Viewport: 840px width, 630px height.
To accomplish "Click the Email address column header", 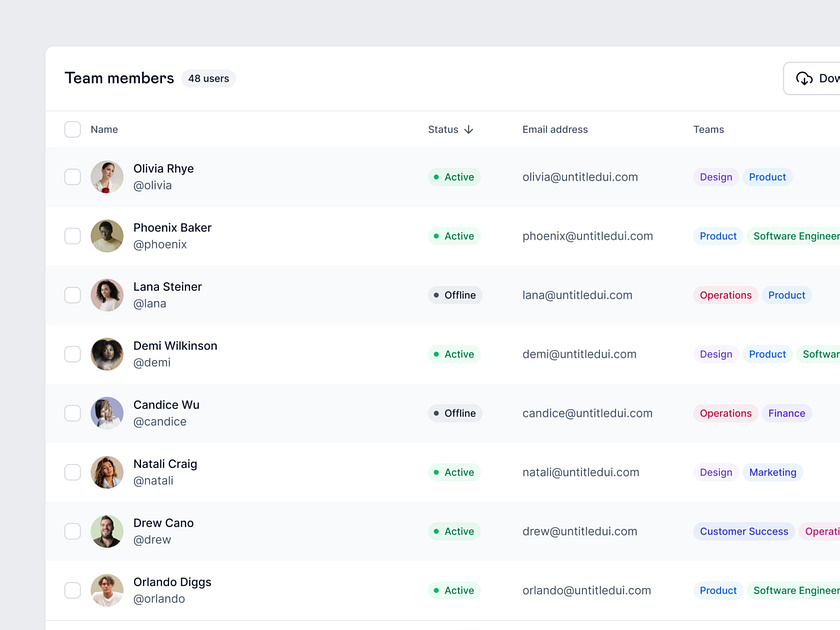I will tap(555, 129).
